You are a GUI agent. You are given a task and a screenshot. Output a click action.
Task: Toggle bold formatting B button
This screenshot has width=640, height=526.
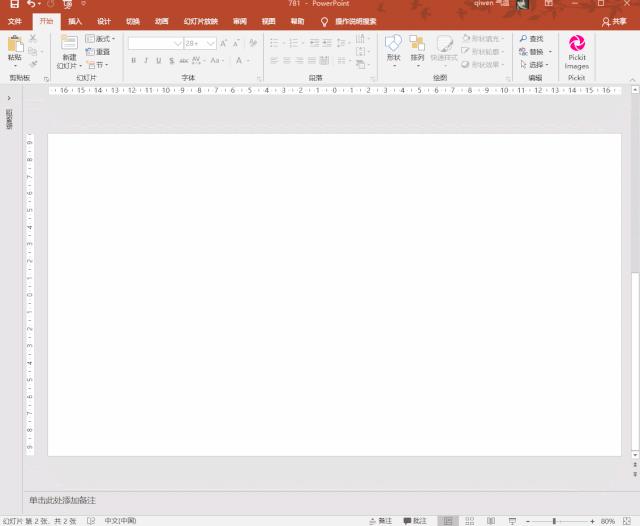click(134, 61)
